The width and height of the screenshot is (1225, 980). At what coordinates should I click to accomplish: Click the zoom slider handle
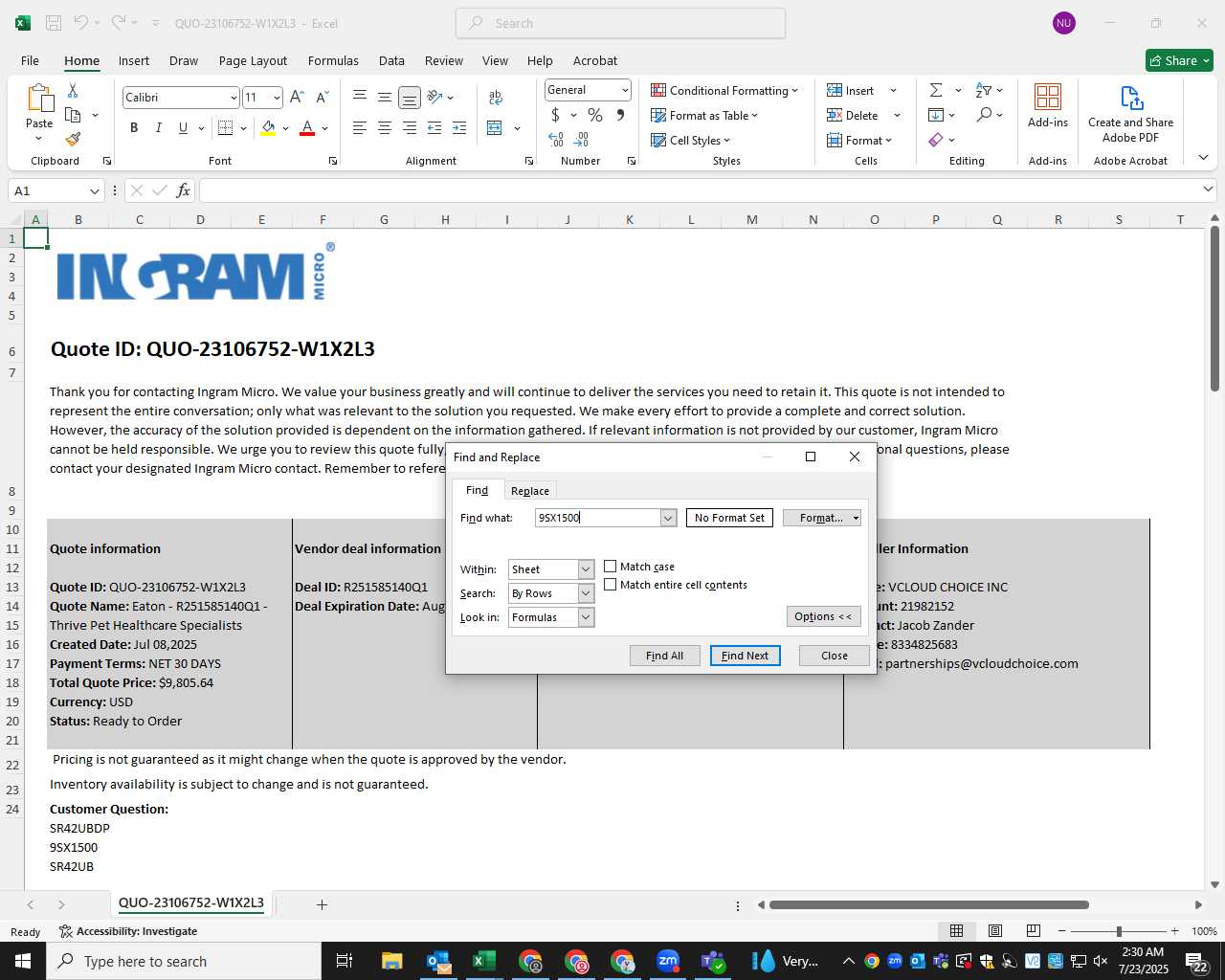click(x=1119, y=931)
